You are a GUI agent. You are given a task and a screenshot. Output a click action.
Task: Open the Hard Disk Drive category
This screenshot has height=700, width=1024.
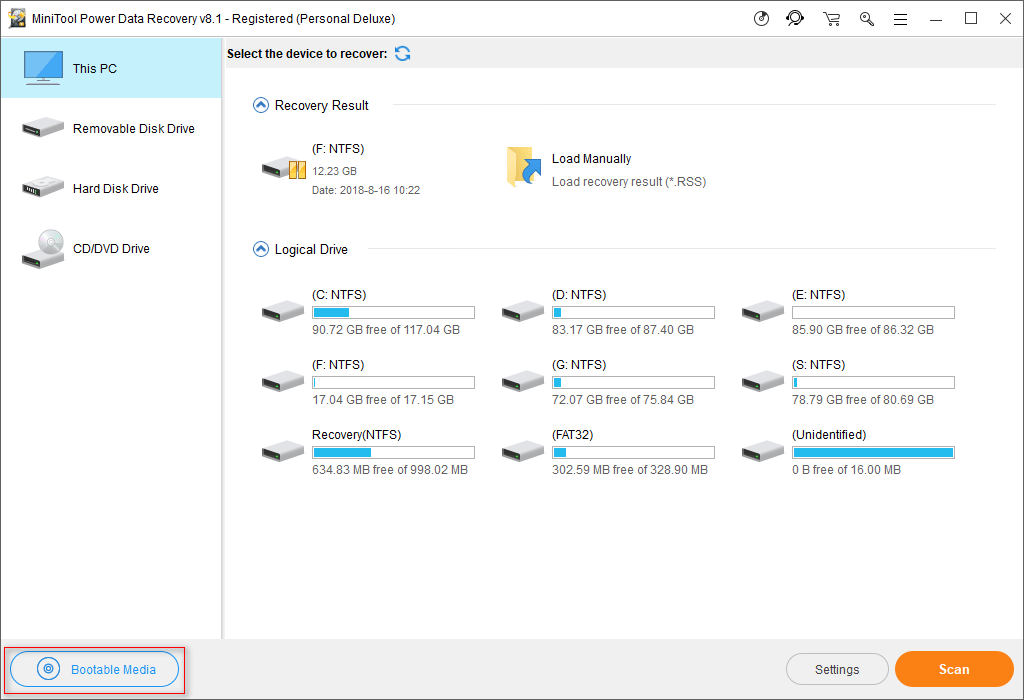[x=111, y=189]
